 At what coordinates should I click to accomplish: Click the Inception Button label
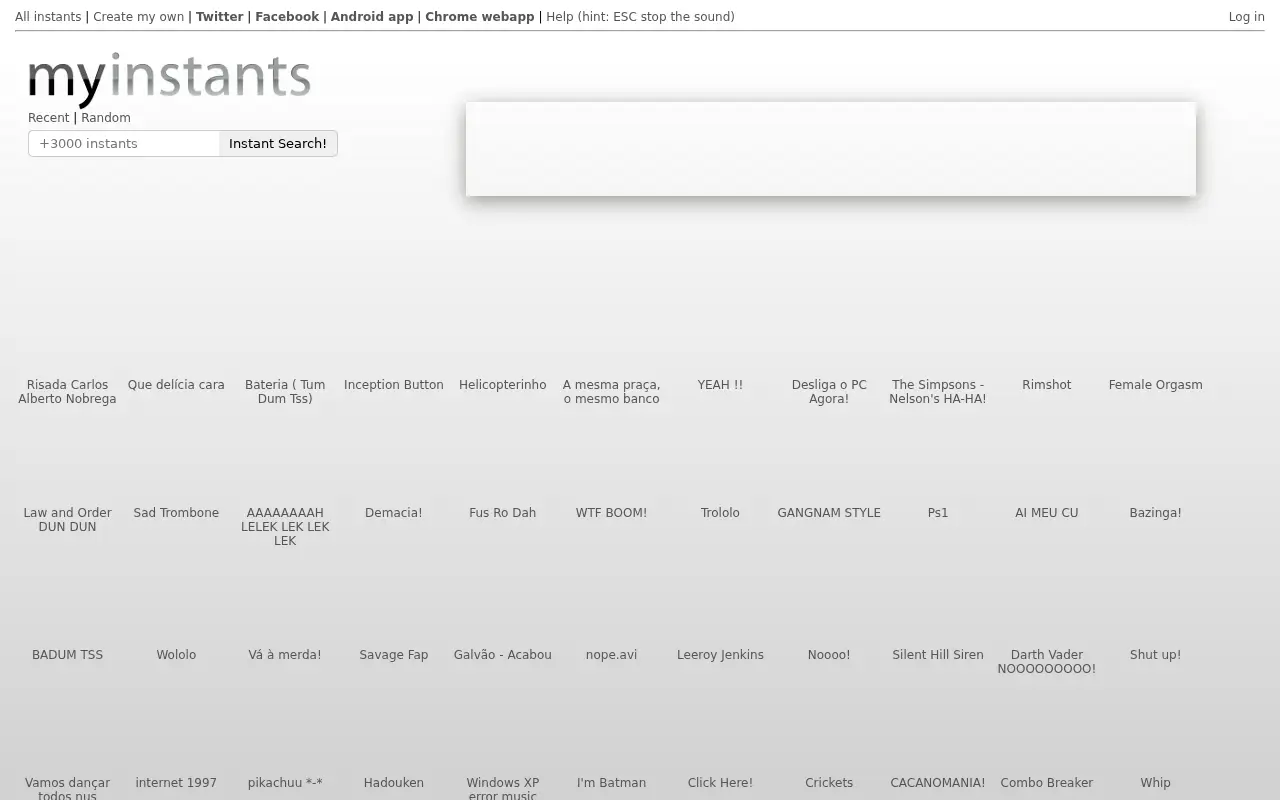394,385
